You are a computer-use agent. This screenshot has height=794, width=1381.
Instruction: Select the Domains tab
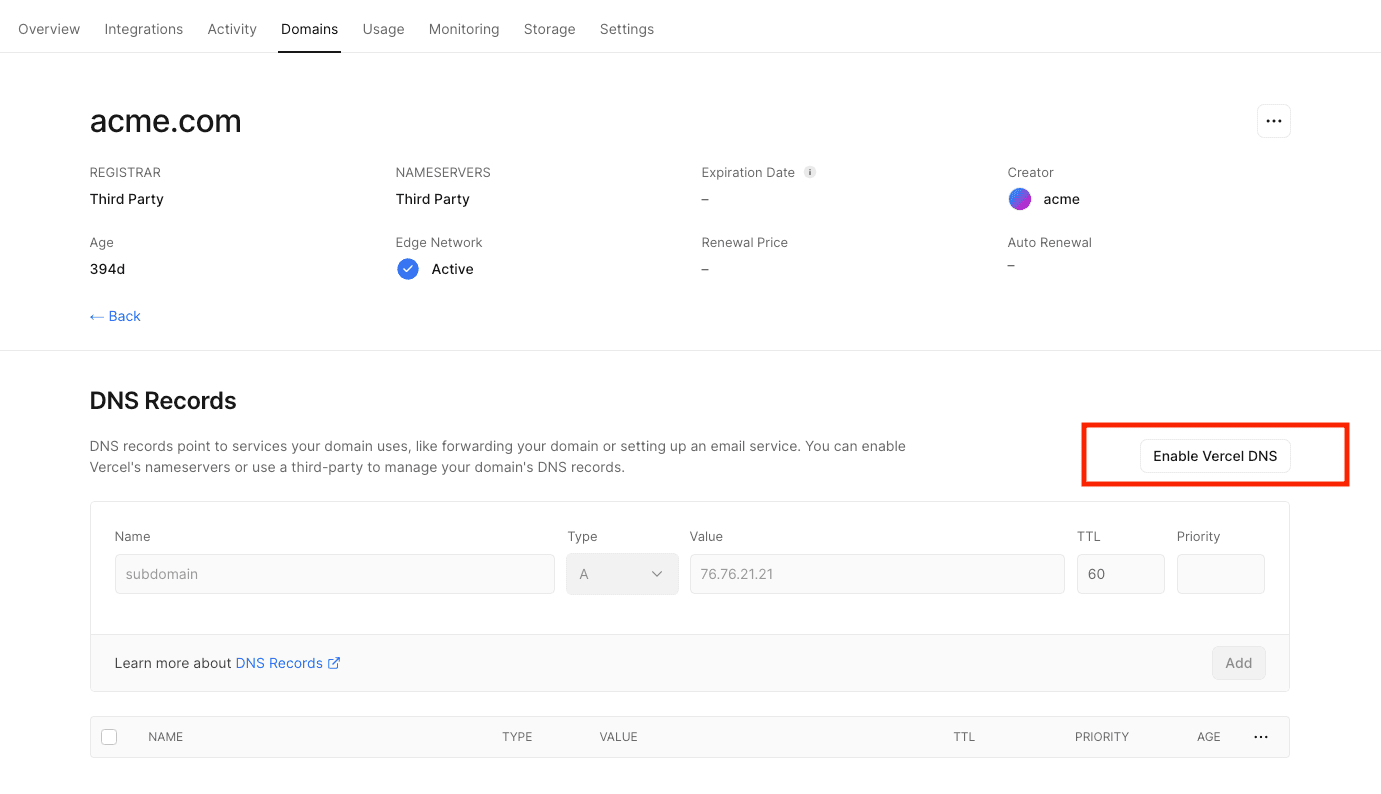tap(309, 29)
